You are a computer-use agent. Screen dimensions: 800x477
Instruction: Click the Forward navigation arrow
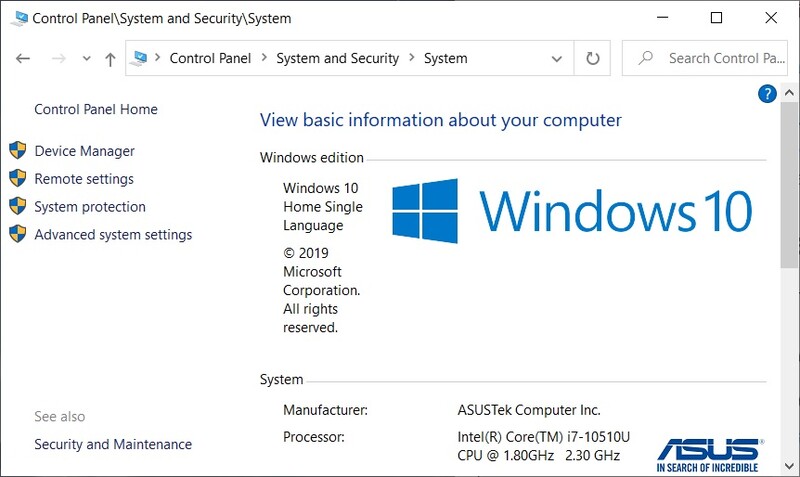click(59, 59)
